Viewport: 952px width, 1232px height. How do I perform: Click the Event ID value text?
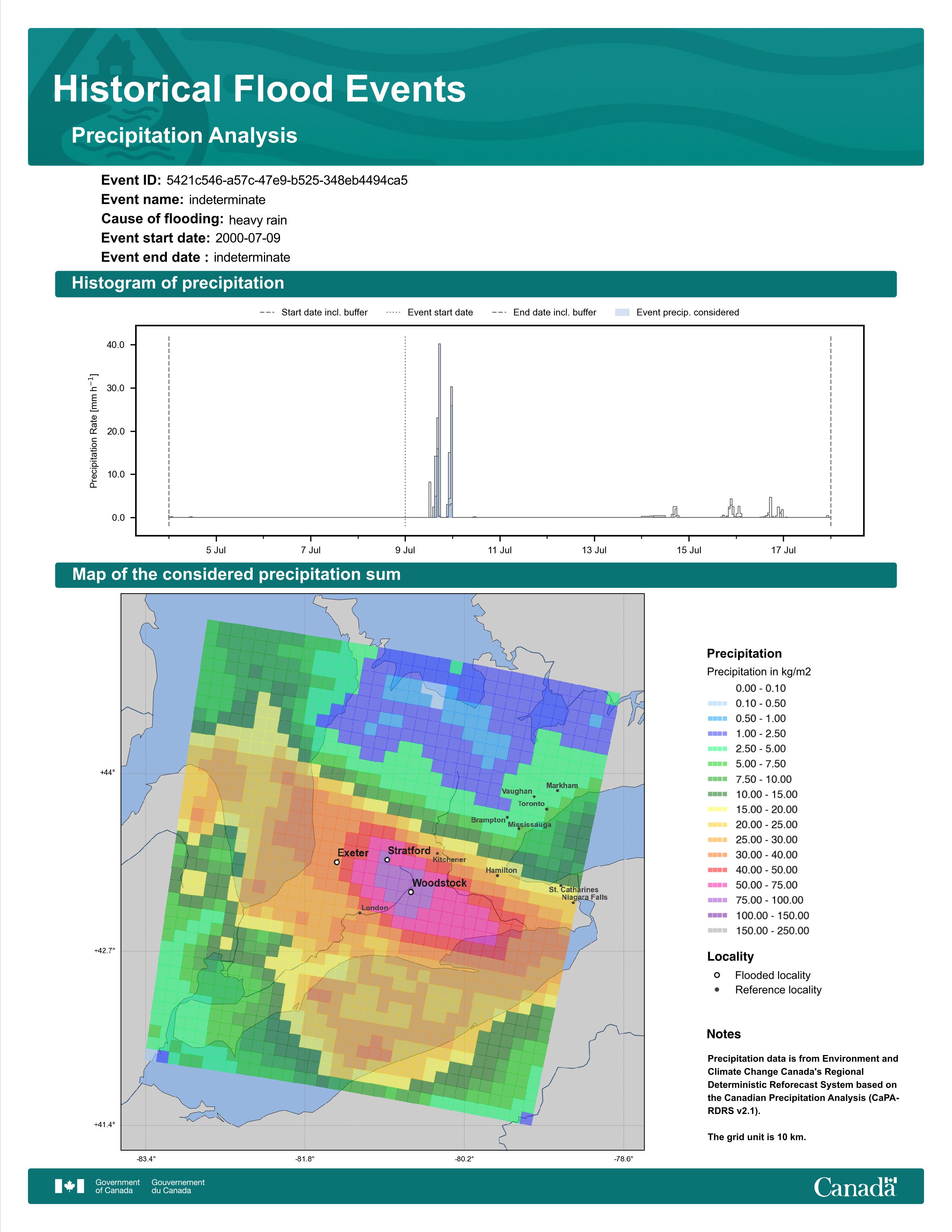(287, 181)
